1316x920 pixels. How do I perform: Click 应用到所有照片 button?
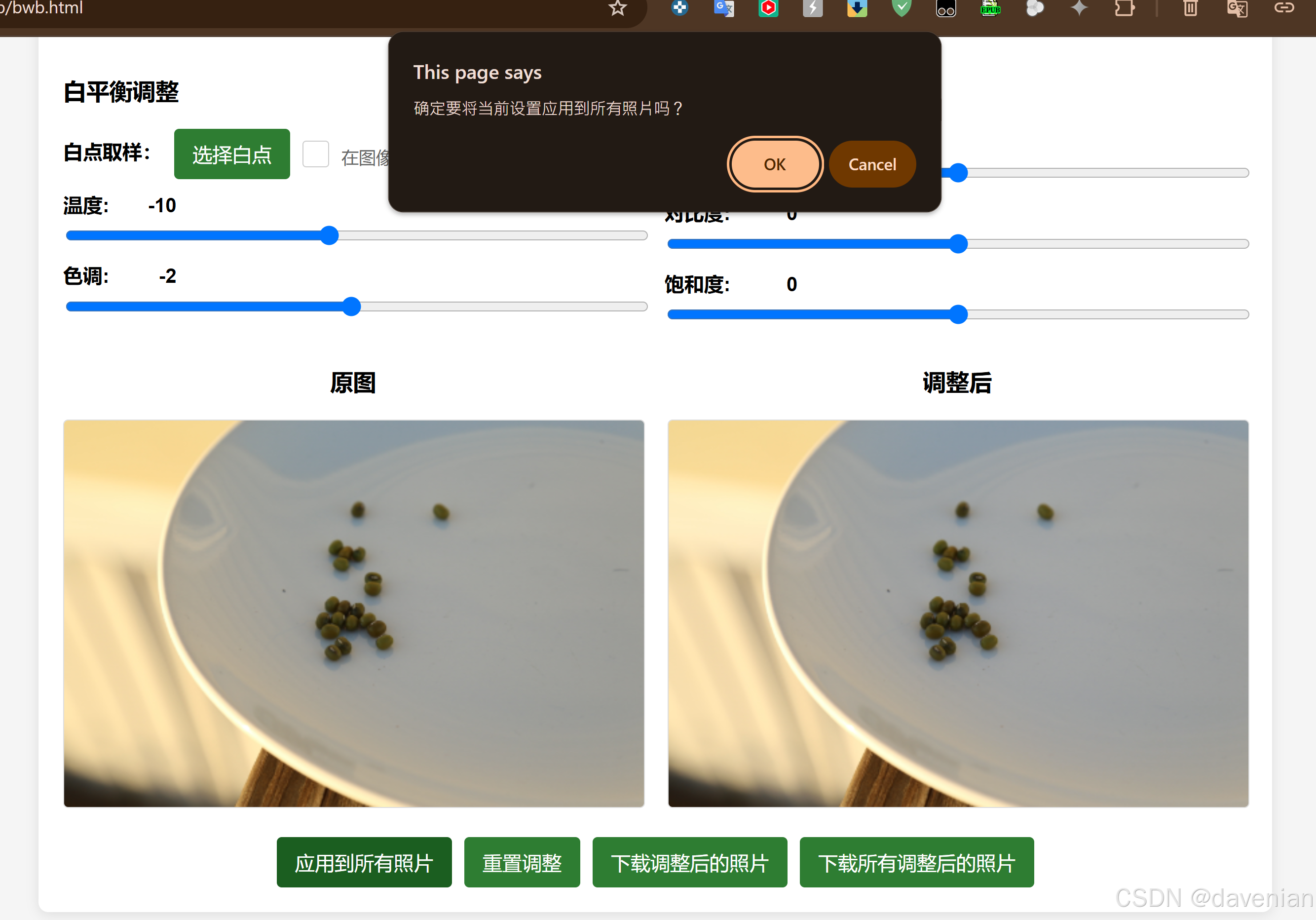coord(364,863)
